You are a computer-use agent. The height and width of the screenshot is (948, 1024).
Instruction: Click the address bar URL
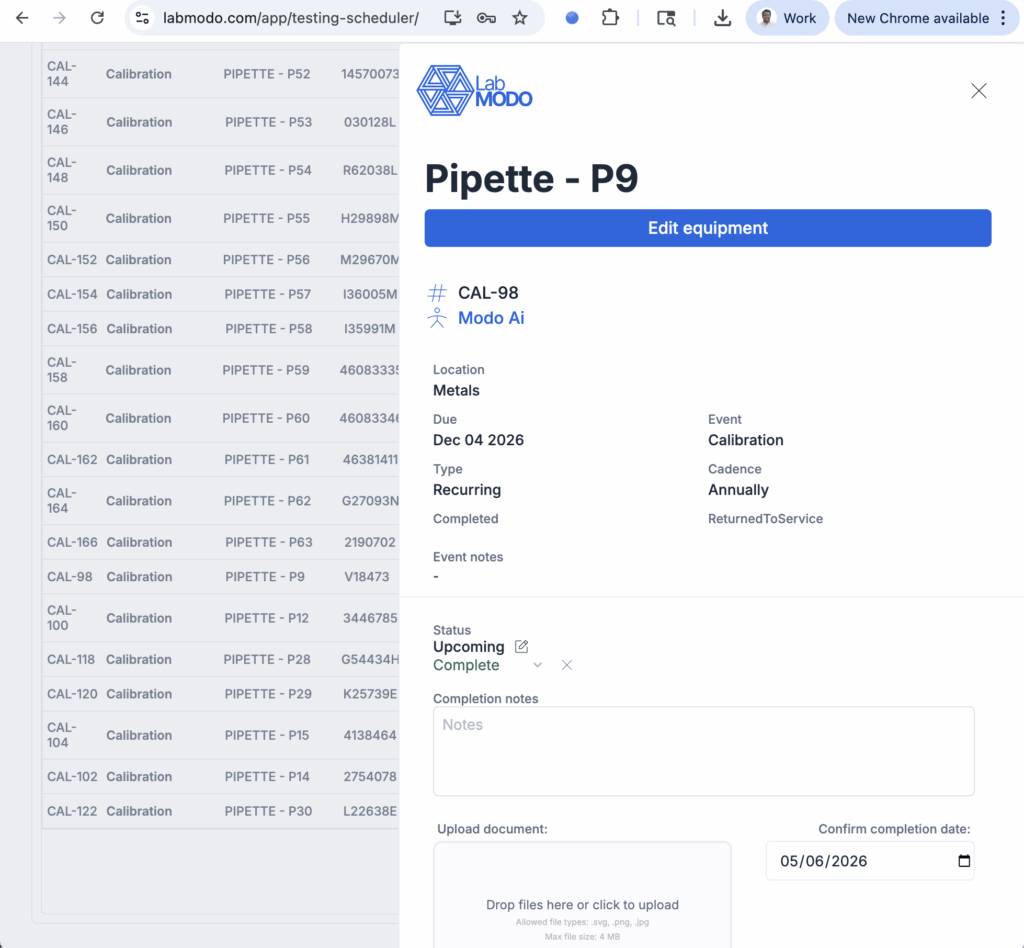click(291, 18)
